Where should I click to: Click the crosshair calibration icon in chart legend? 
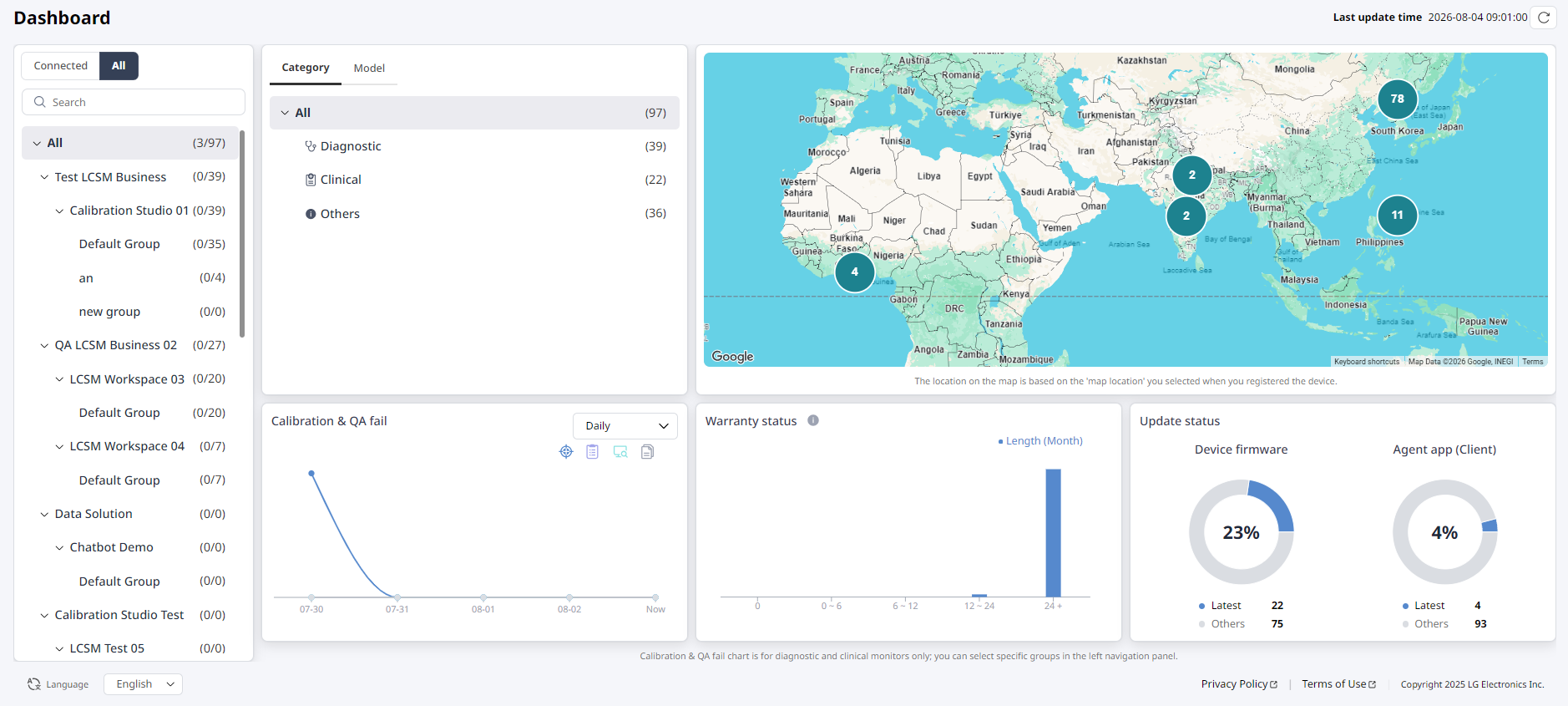[x=566, y=452]
